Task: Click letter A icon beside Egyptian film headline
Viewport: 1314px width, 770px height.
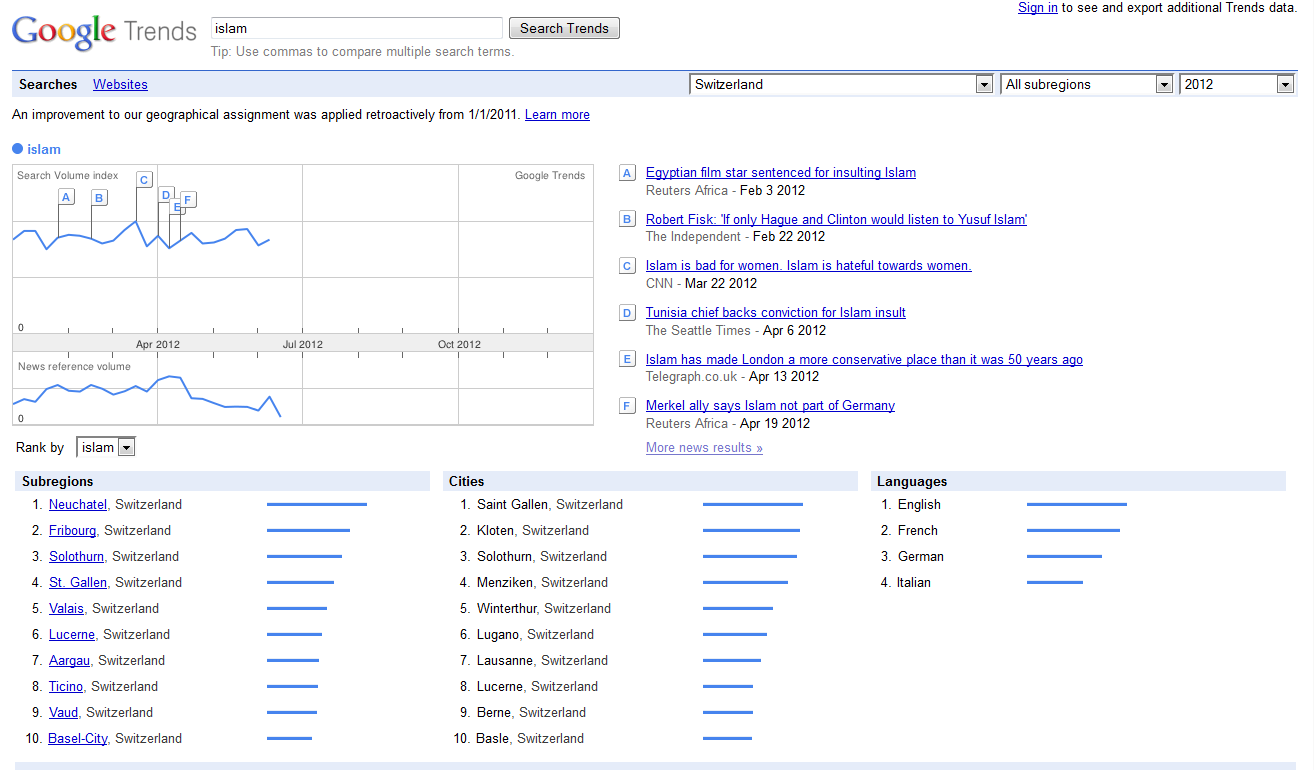Action: (627, 173)
